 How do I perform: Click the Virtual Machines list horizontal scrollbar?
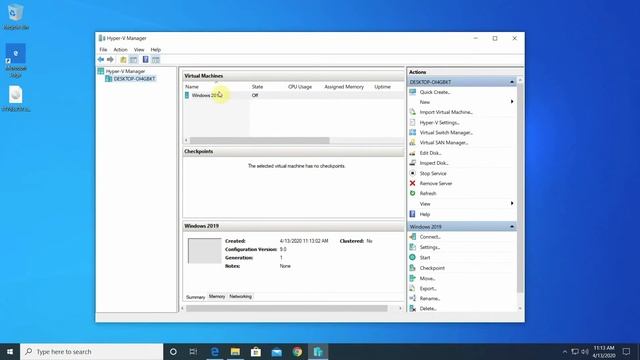pyautogui.click(x=259, y=140)
